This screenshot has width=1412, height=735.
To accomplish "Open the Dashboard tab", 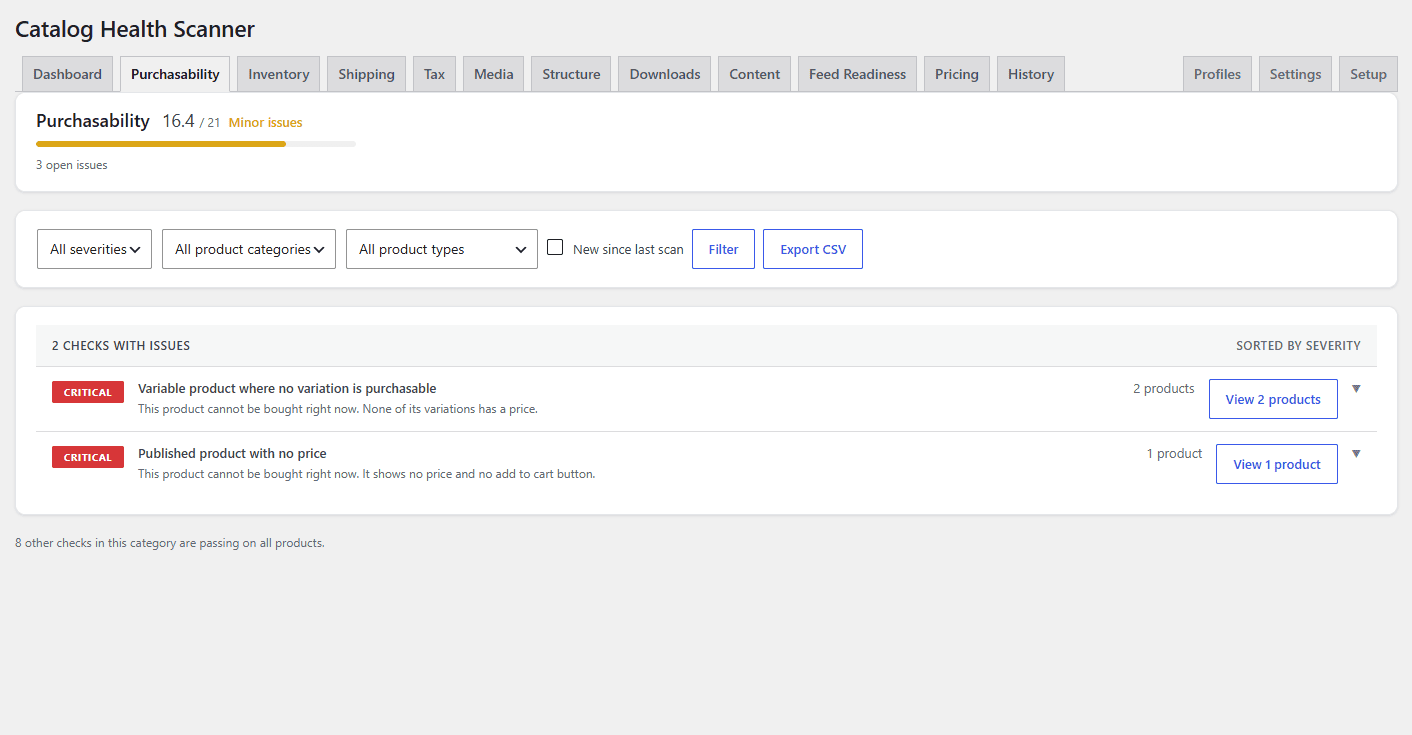I will pos(67,74).
